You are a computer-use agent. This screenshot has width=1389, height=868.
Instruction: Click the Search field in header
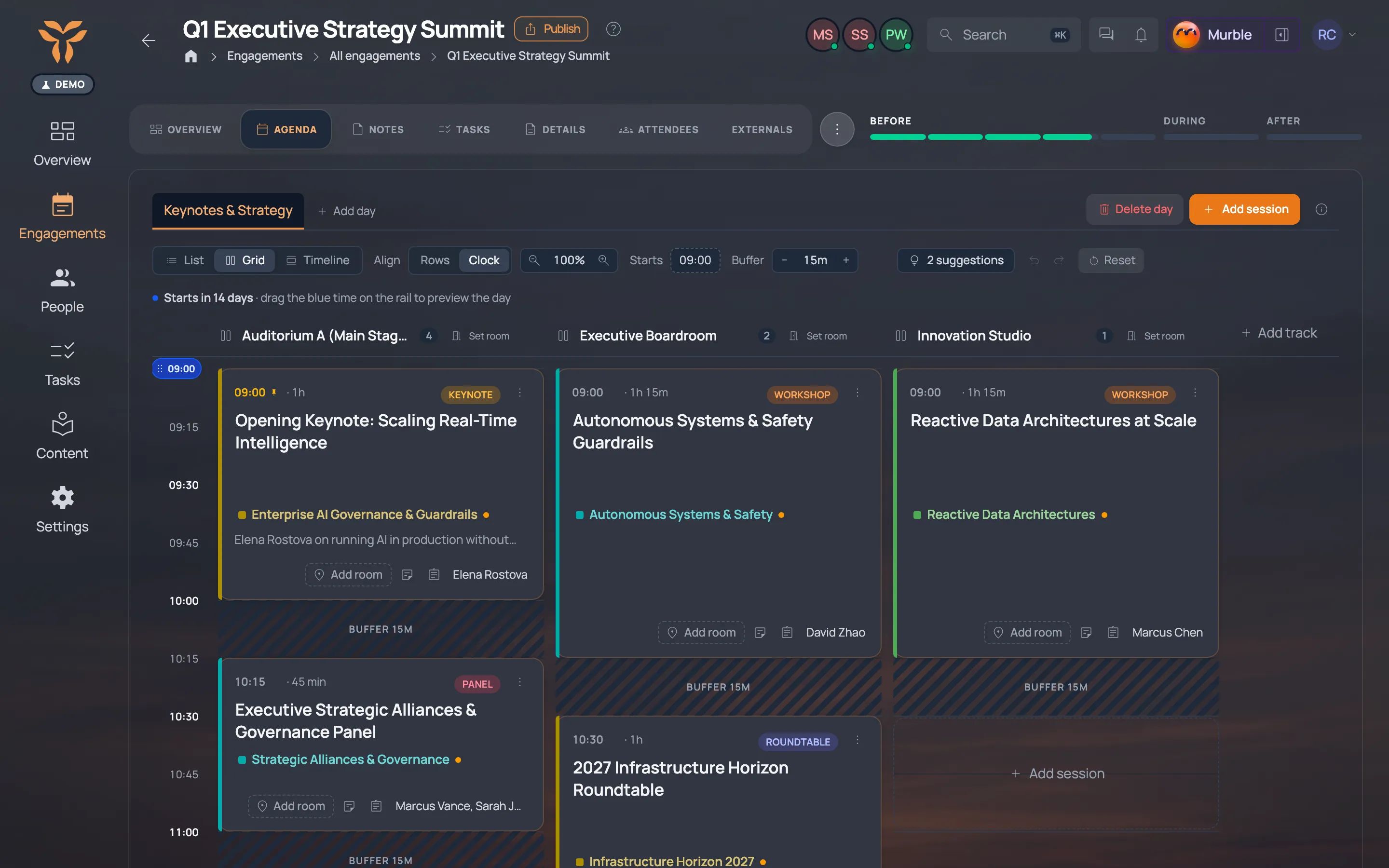coord(1004,34)
